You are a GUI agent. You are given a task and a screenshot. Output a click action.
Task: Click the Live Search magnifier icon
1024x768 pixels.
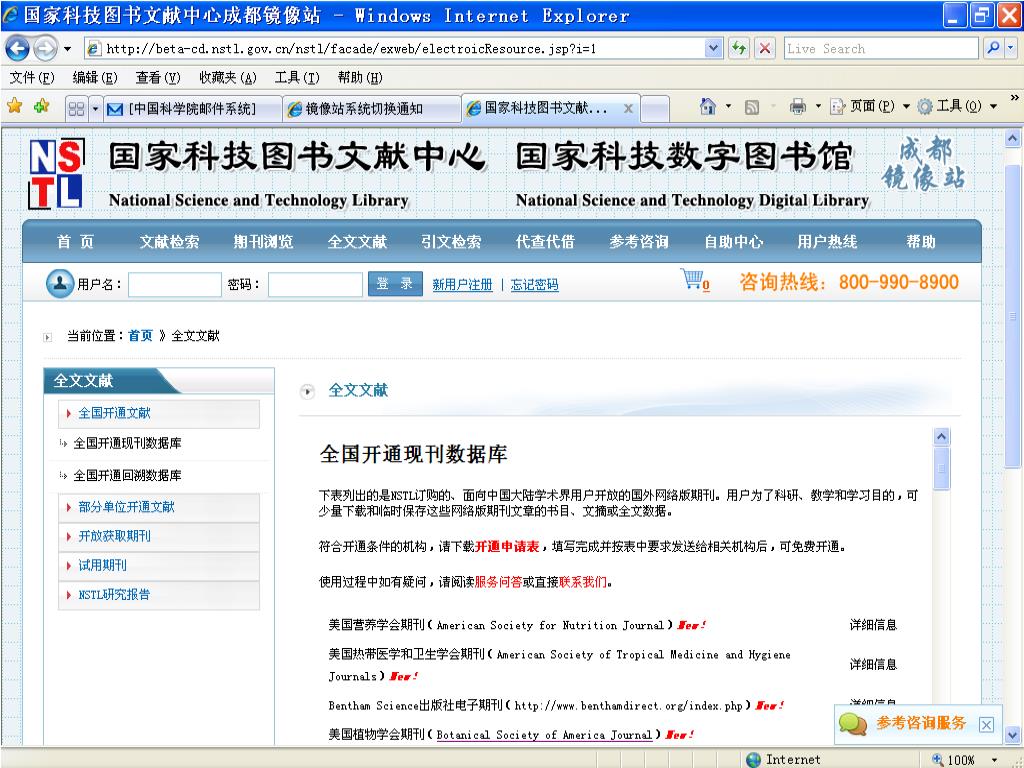(x=993, y=48)
